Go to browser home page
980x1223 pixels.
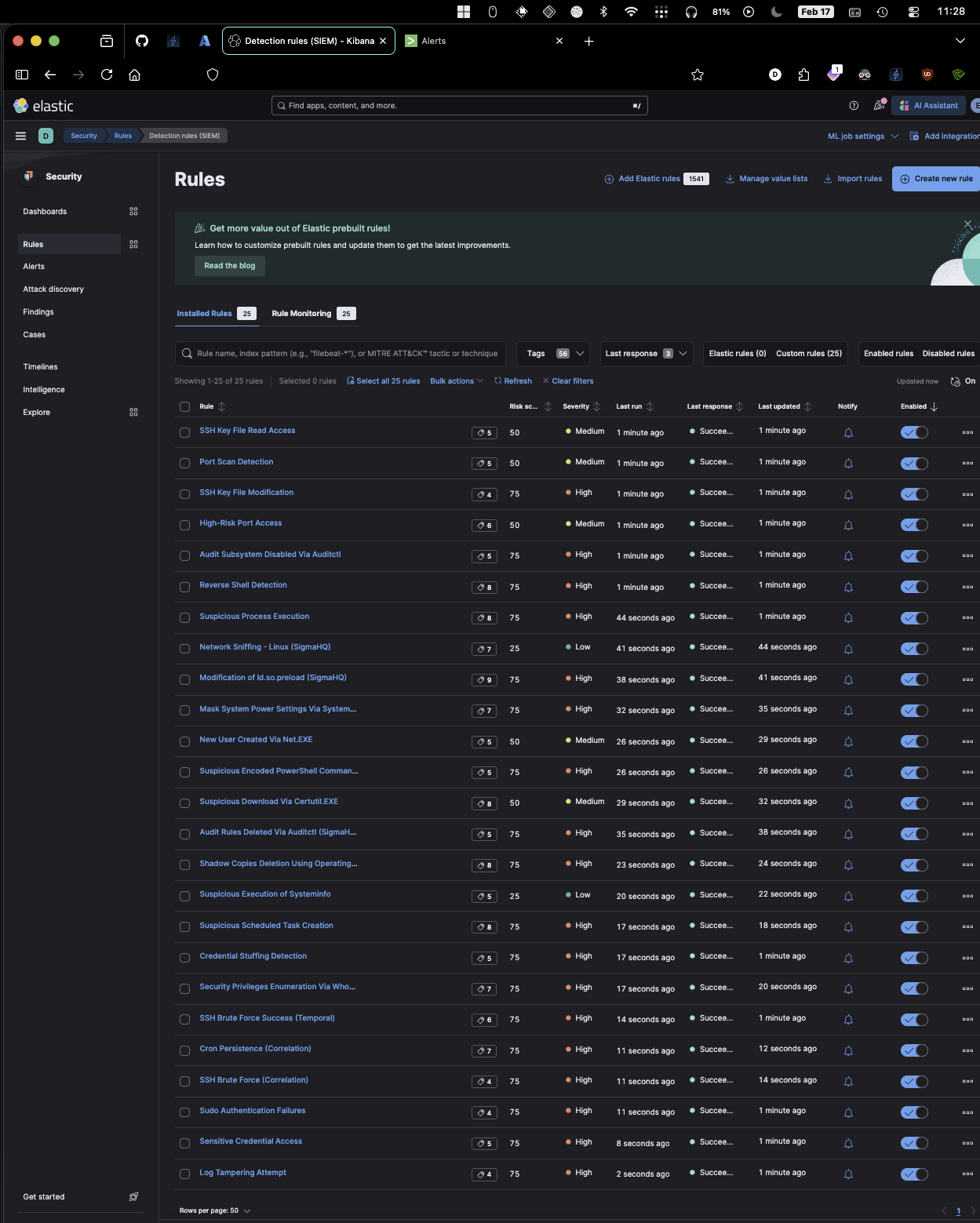pyautogui.click(x=135, y=75)
